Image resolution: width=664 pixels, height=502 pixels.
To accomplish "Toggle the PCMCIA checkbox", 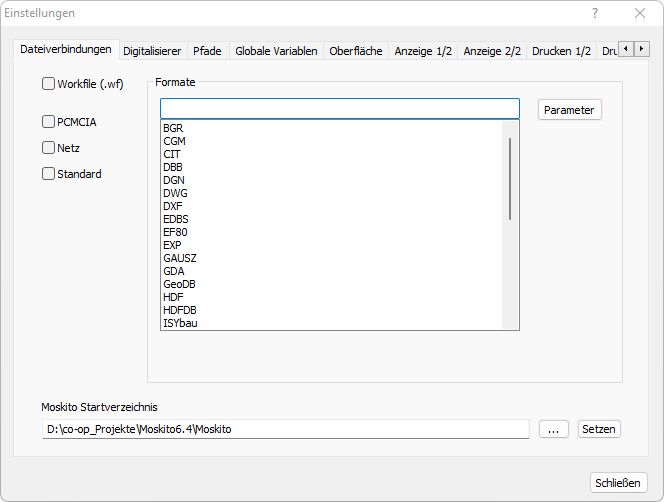I will [x=49, y=122].
